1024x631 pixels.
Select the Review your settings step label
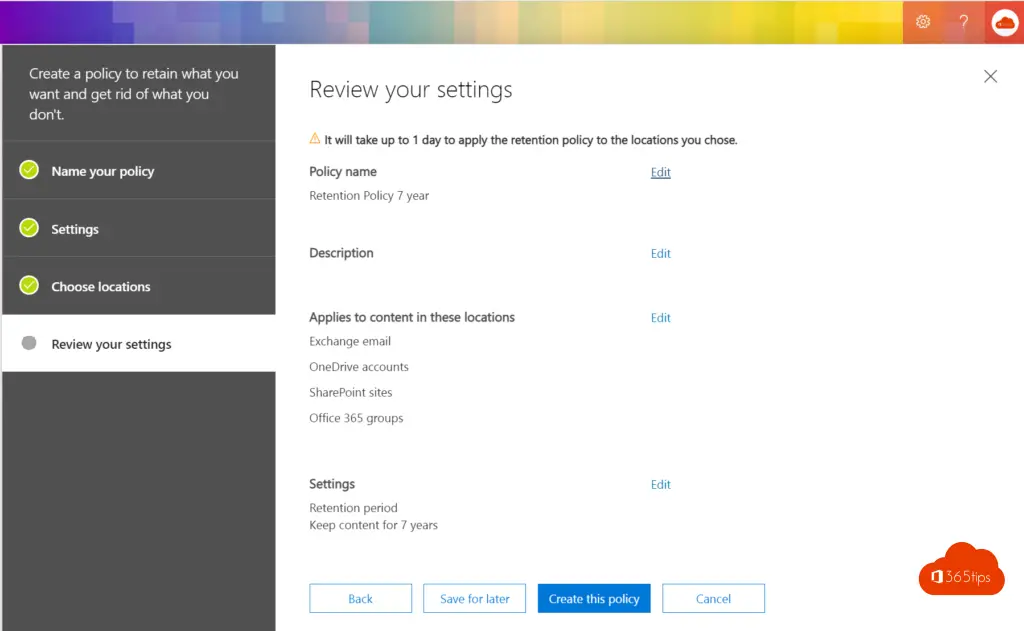tap(111, 344)
